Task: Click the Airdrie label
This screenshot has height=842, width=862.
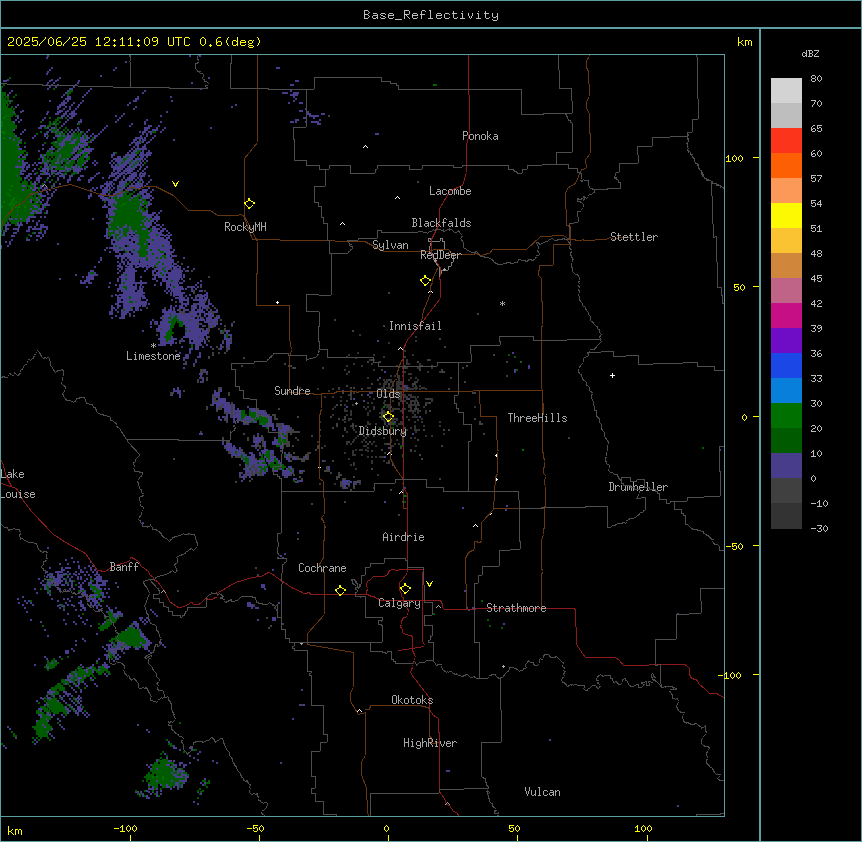Action: 404,537
